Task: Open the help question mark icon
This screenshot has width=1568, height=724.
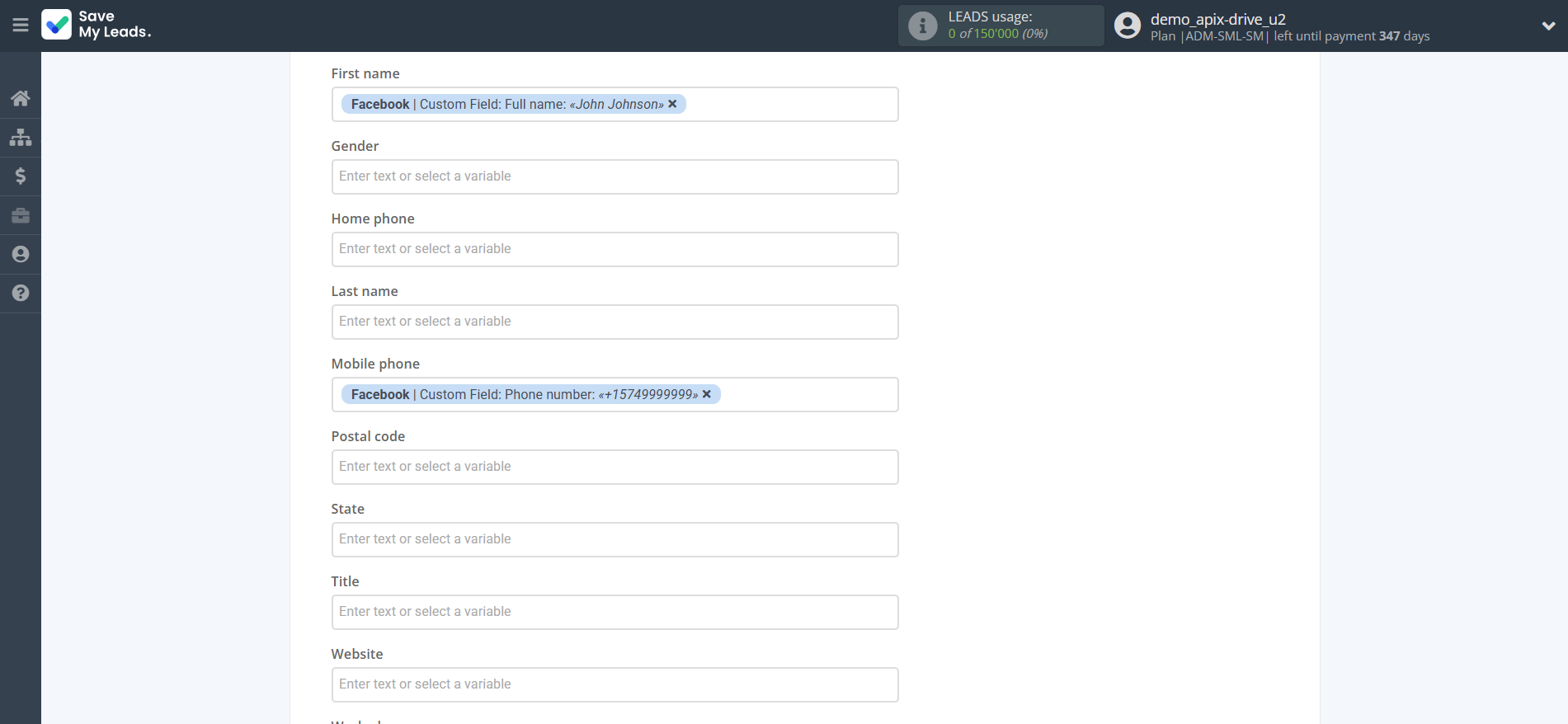Action: tap(21, 293)
